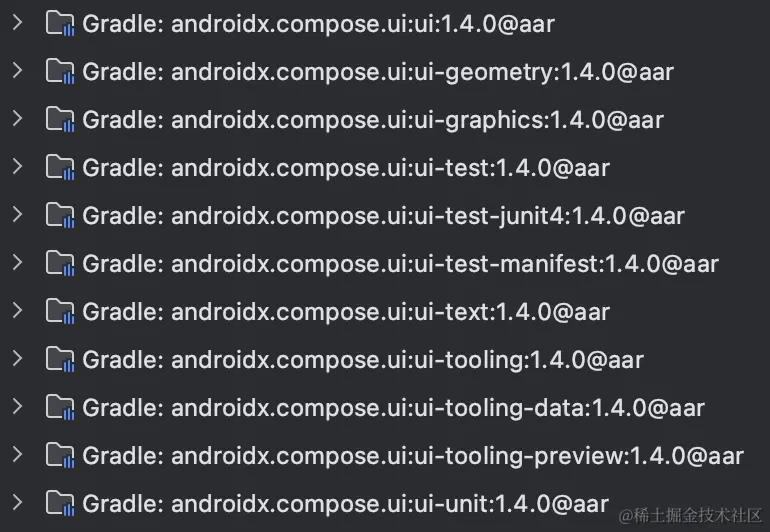This screenshot has height=532, width=770.
Task: Click library icon beside ui-tooling-data
Action: (60, 408)
